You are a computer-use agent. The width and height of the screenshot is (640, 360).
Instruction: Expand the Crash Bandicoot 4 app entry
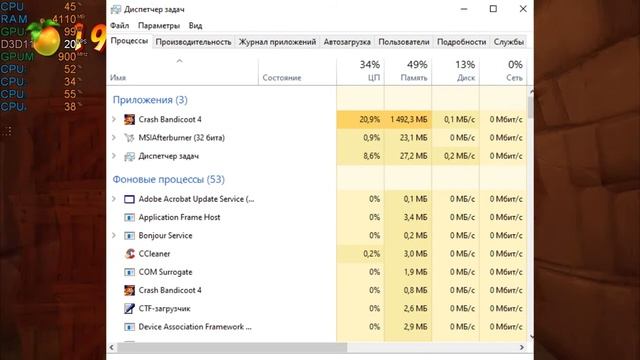[114, 119]
